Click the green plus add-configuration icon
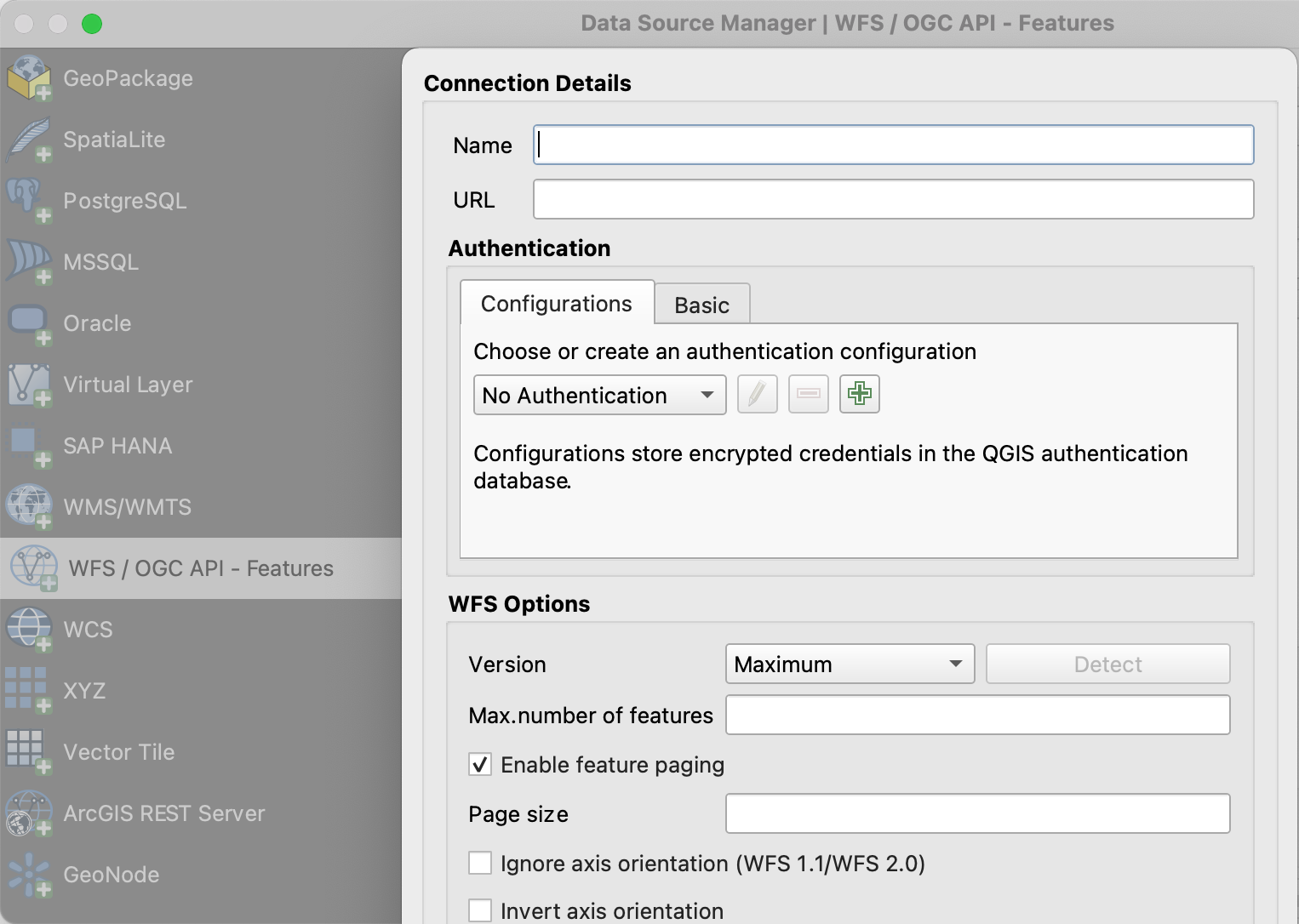 pos(859,395)
